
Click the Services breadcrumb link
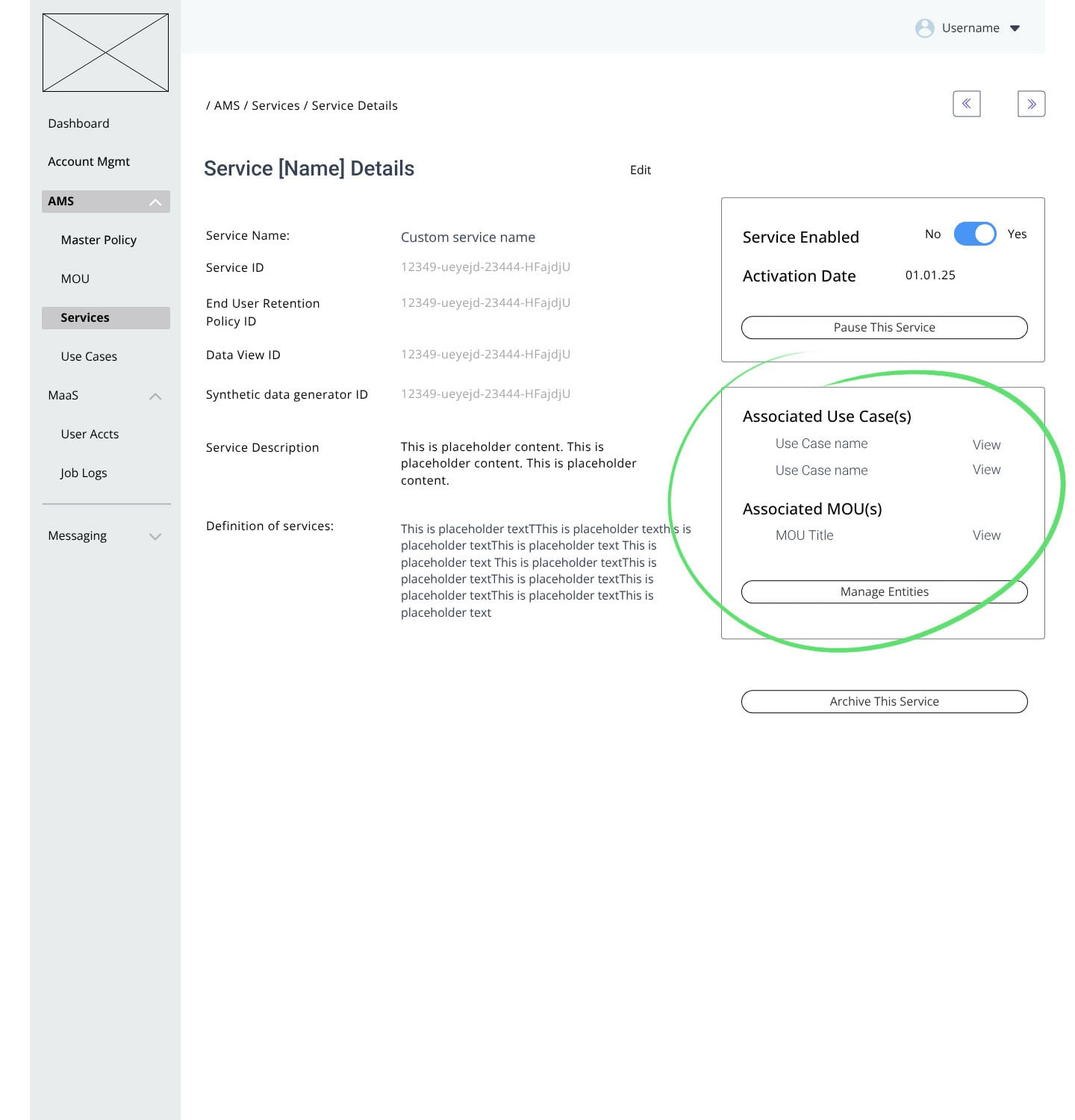tap(276, 105)
